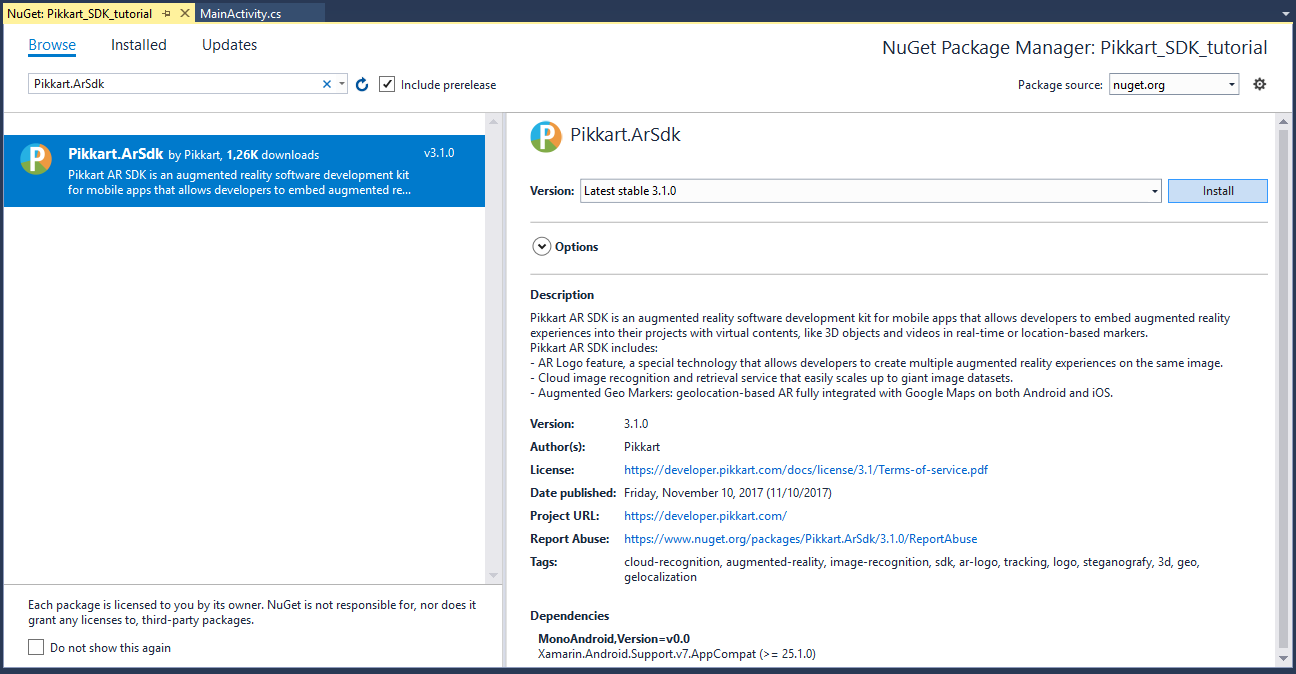Select the Pikkart.ArSdk package in results list
The image size is (1296, 674).
coord(244,171)
